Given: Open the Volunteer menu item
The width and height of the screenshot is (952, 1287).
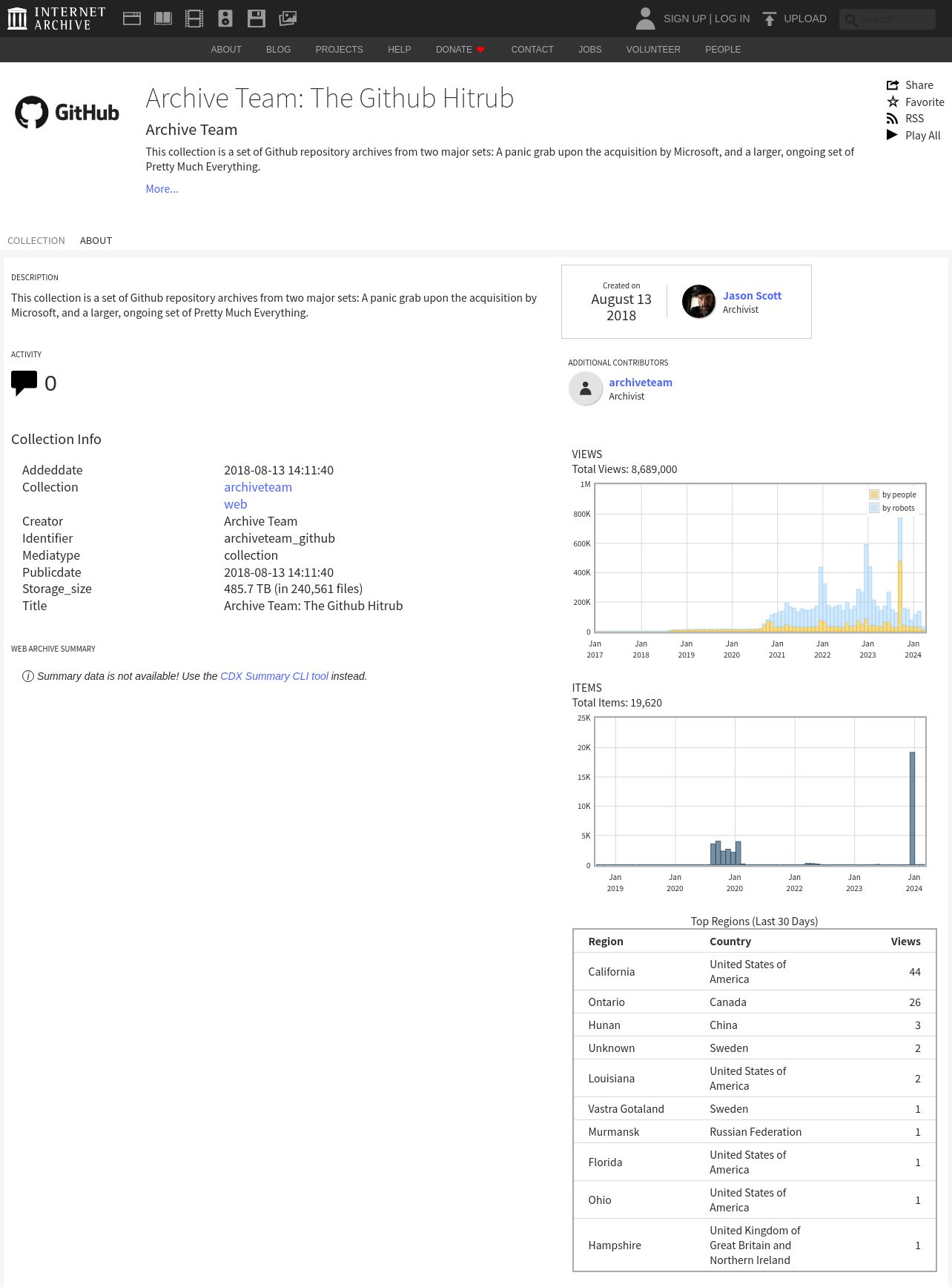Looking at the screenshot, I should (x=653, y=50).
